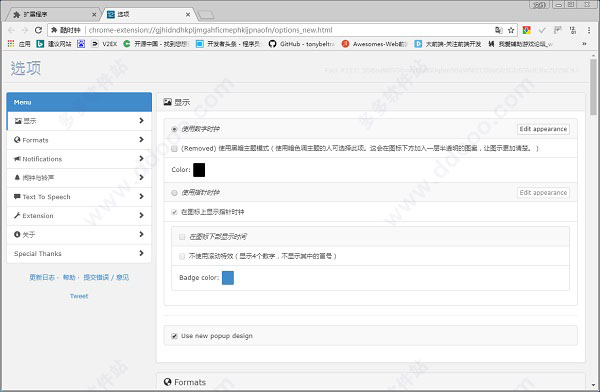
Task: Click the Baidu paw bookmark icon
Action: [x=81, y=44]
